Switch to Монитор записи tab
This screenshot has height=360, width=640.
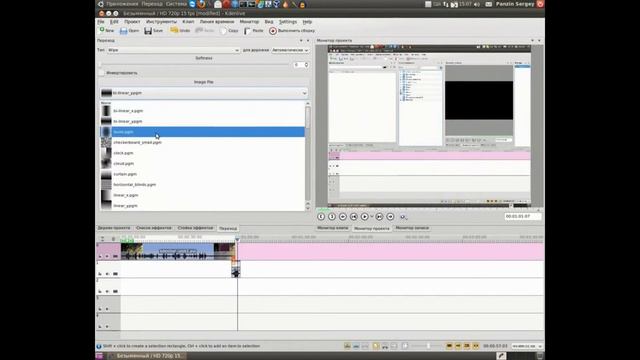[412, 228]
